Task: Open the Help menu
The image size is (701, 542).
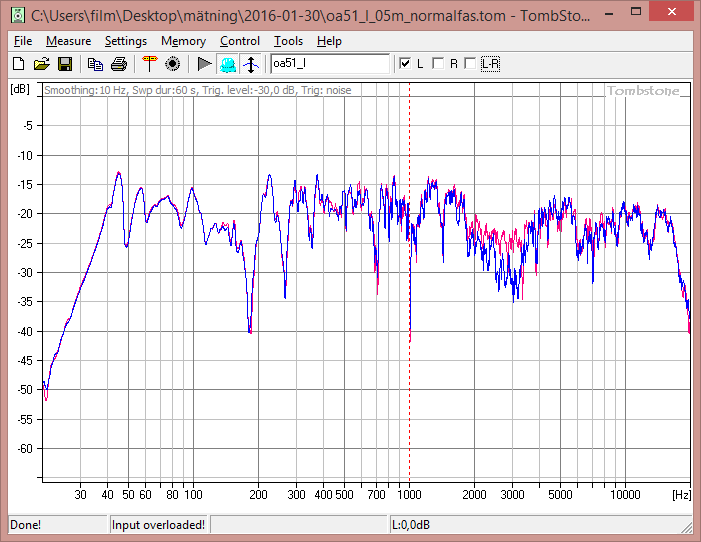Action: [x=329, y=41]
